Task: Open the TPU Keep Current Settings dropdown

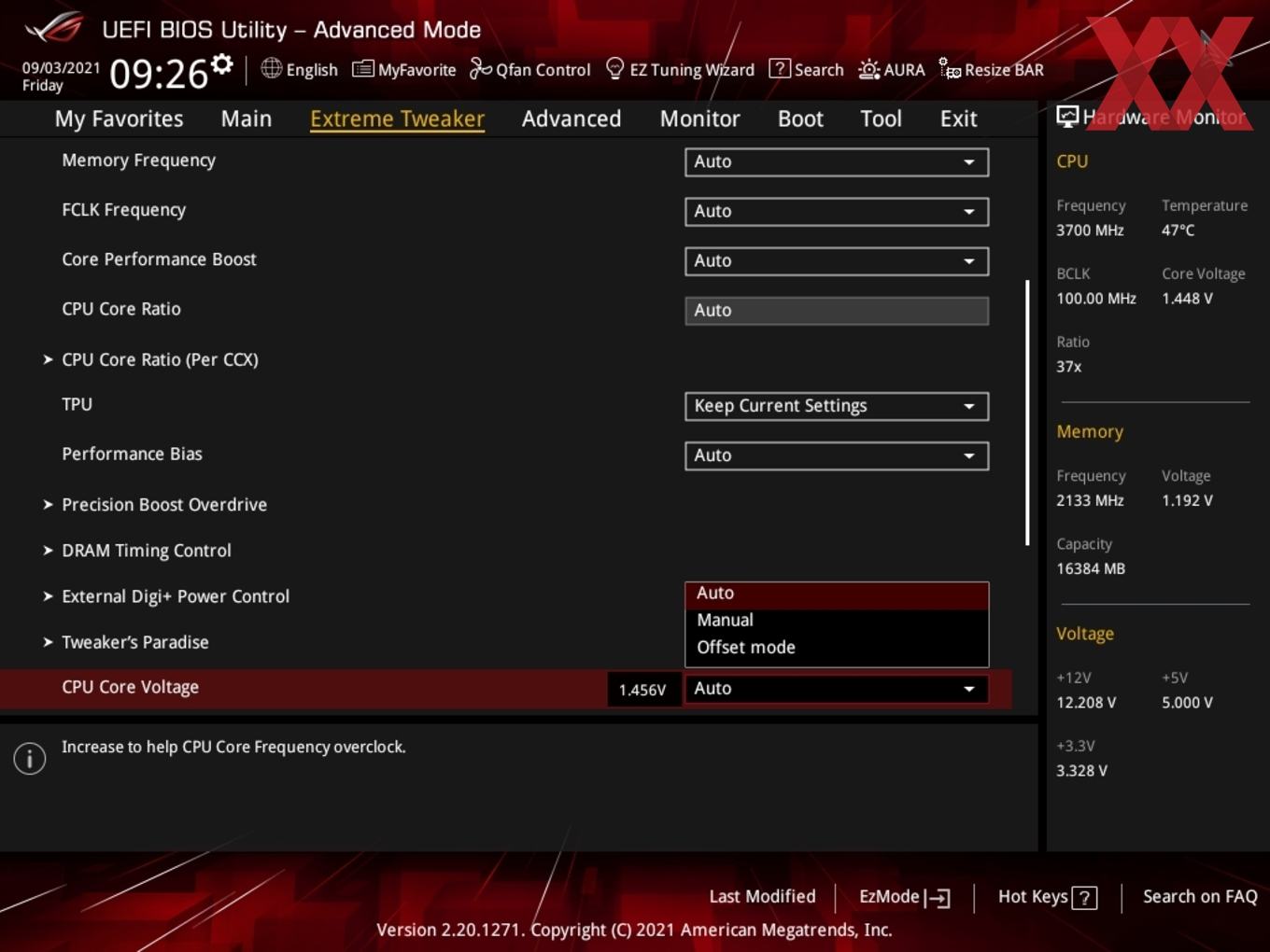Action: point(837,406)
